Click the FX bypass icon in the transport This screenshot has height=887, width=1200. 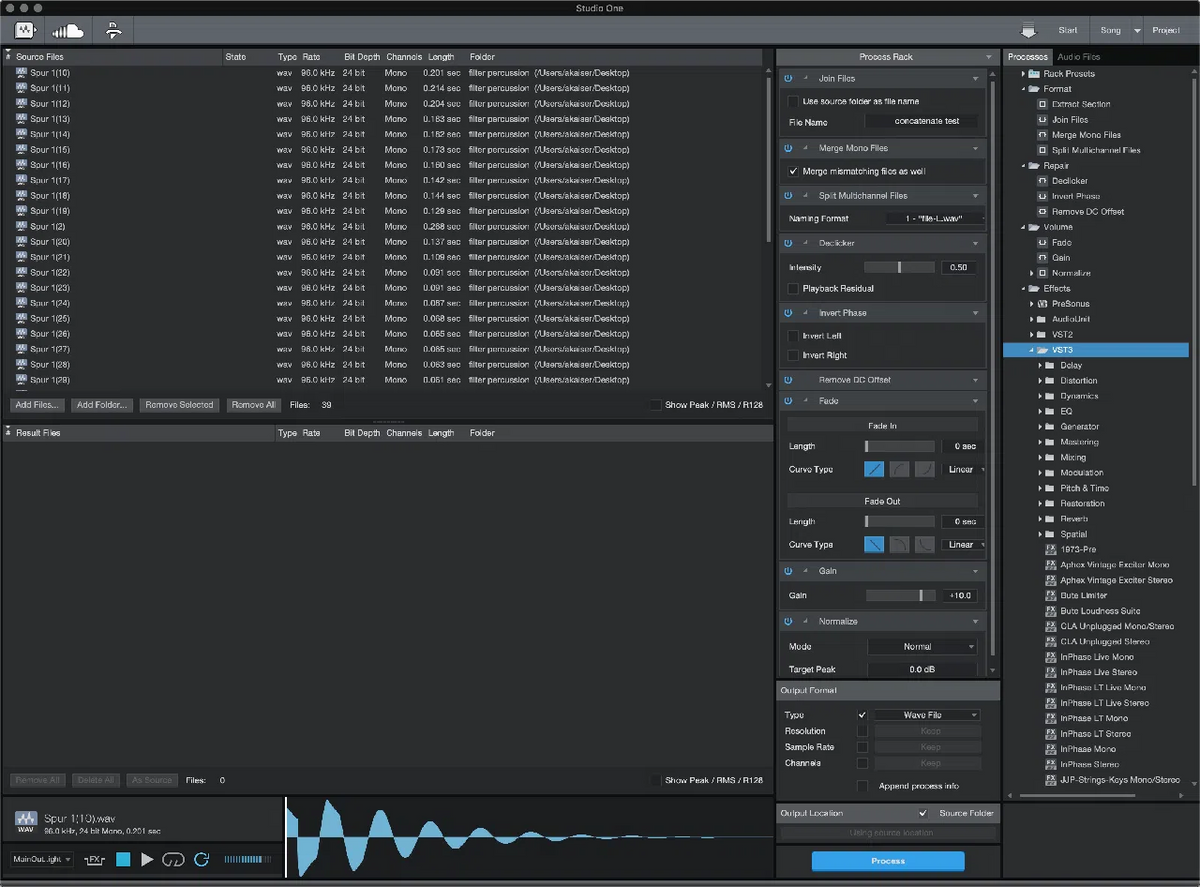click(x=95, y=859)
